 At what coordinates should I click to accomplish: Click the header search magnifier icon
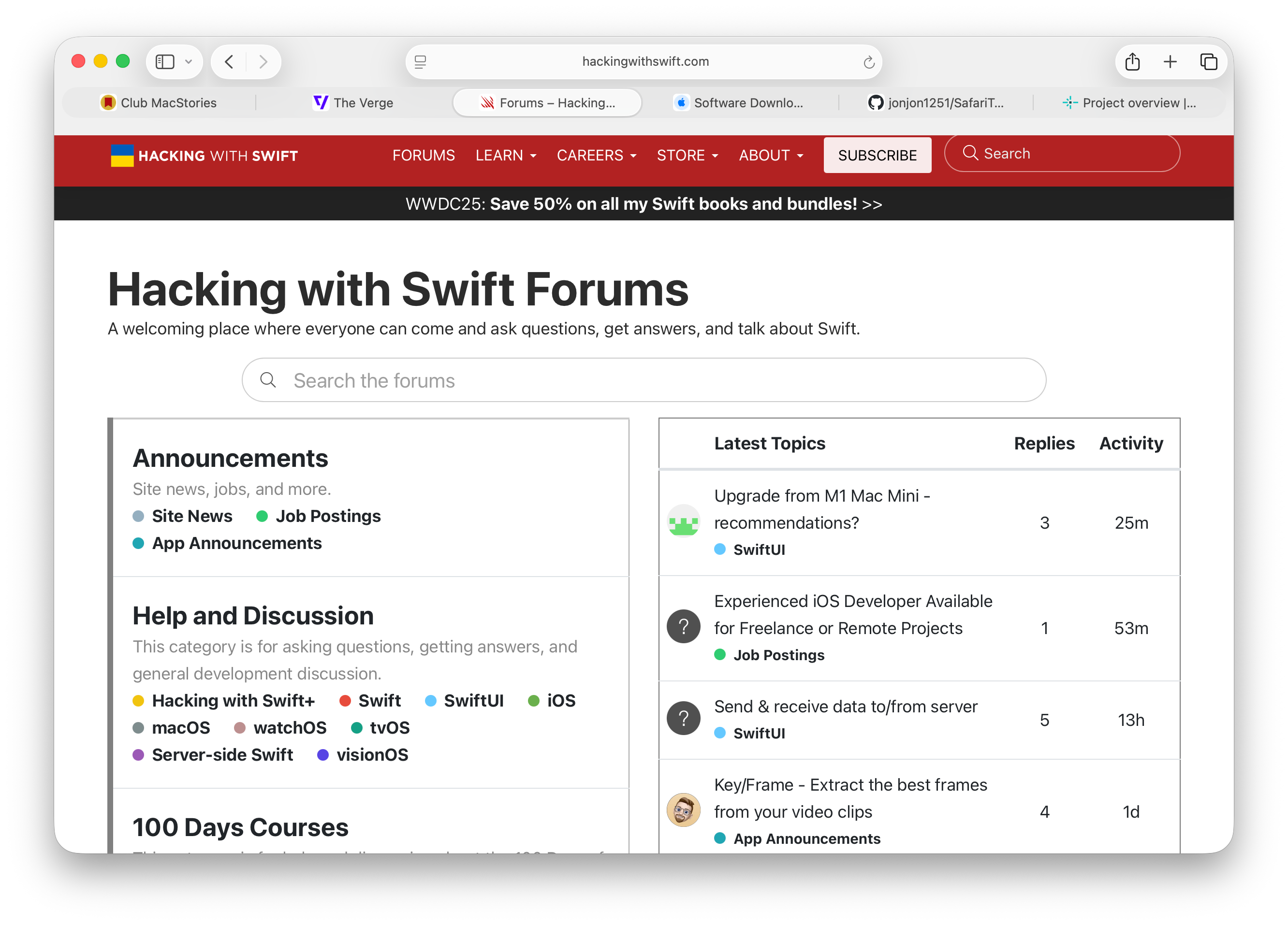[x=970, y=153]
